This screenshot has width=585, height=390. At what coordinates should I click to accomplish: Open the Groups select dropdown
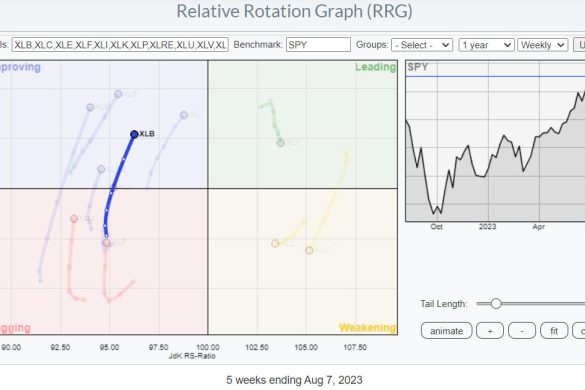click(422, 45)
